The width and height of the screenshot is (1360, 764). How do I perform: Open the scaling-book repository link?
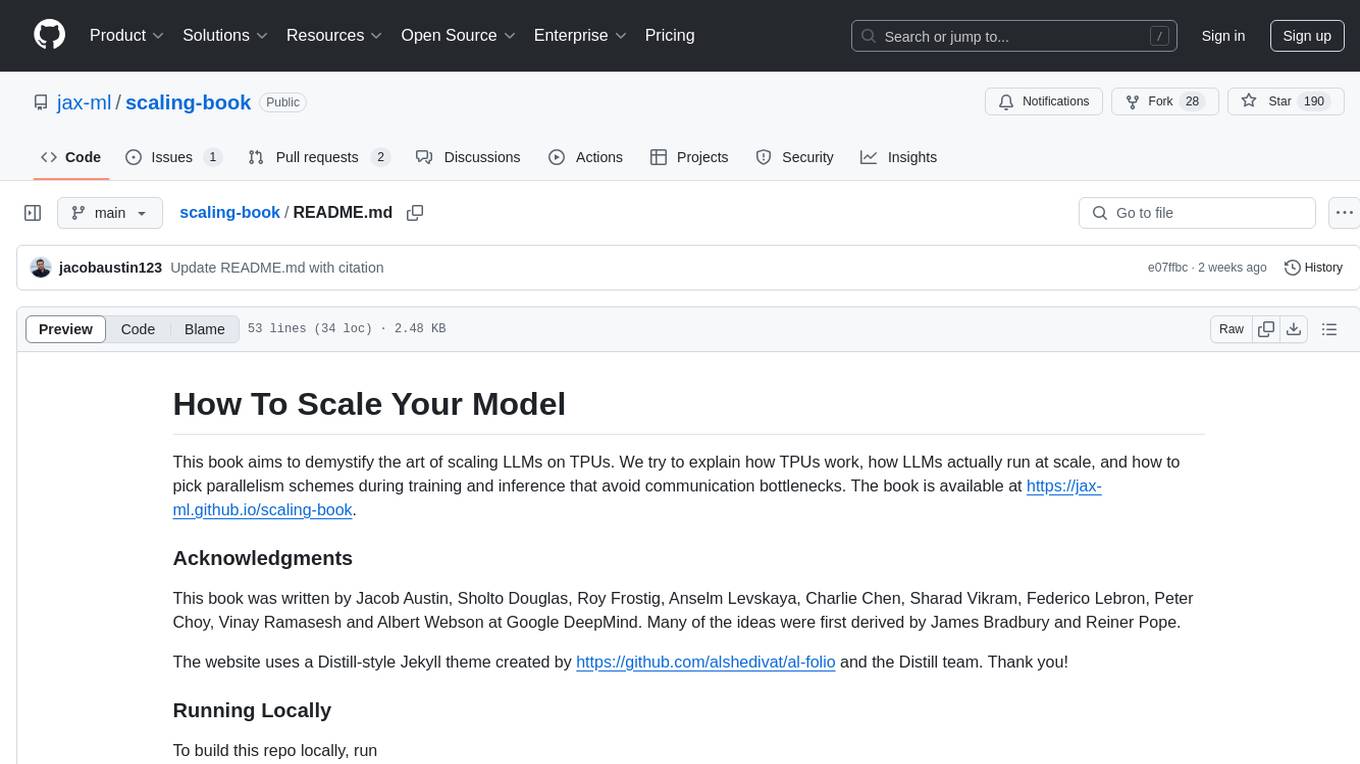[188, 102]
